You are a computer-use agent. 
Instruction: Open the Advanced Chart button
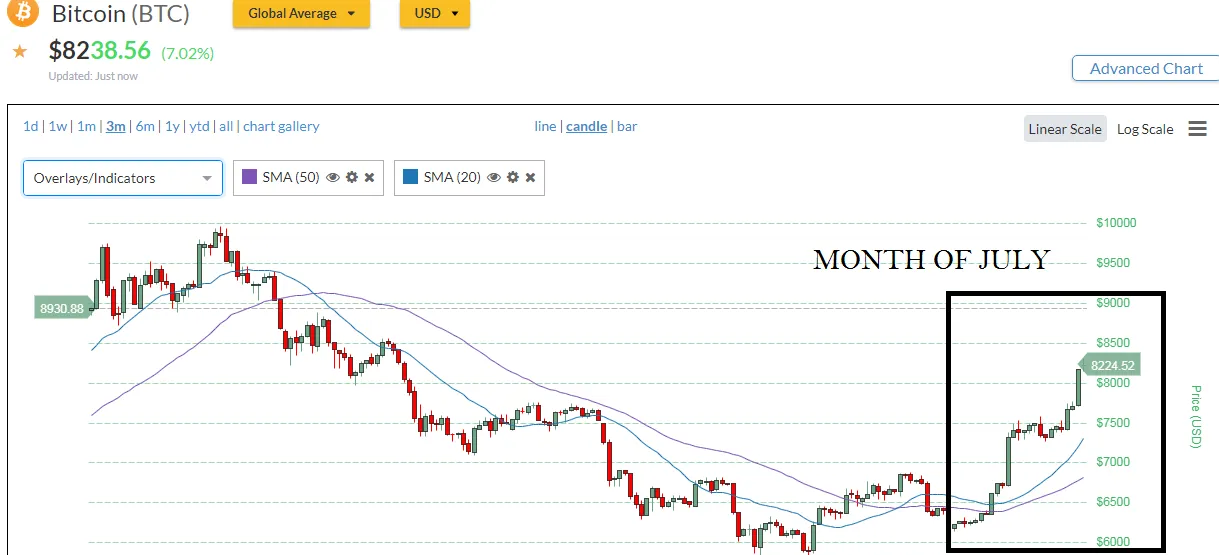(1146, 68)
